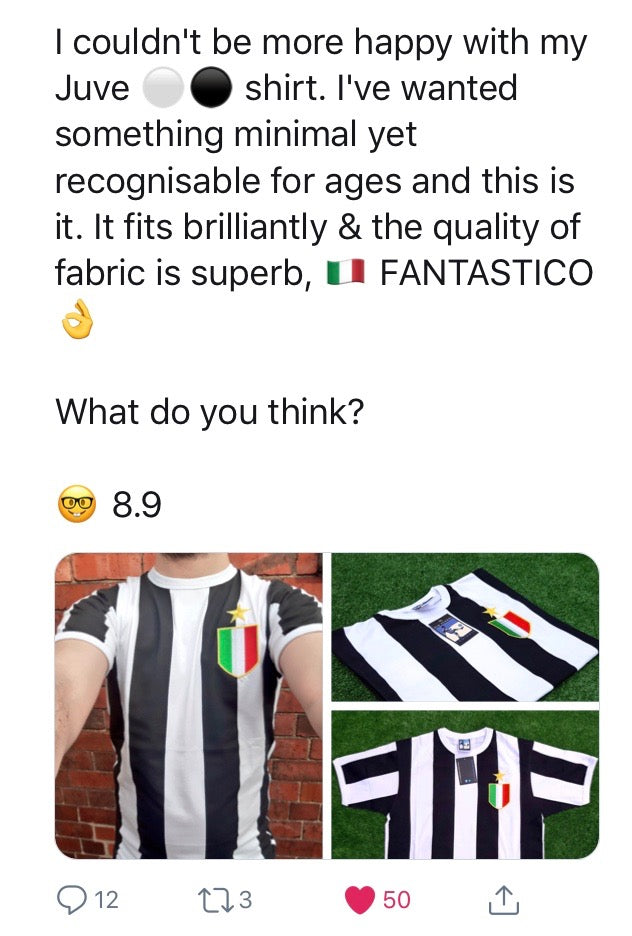Tap the OK hand emoji
Viewport: 632px width, 936px height.
click(x=78, y=320)
